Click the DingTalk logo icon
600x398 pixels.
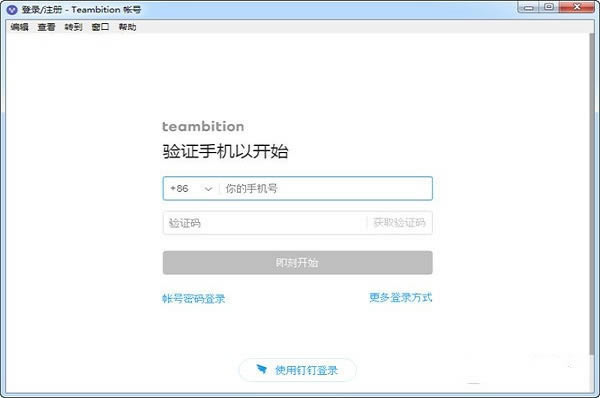pyautogui.click(x=261, y=369)
